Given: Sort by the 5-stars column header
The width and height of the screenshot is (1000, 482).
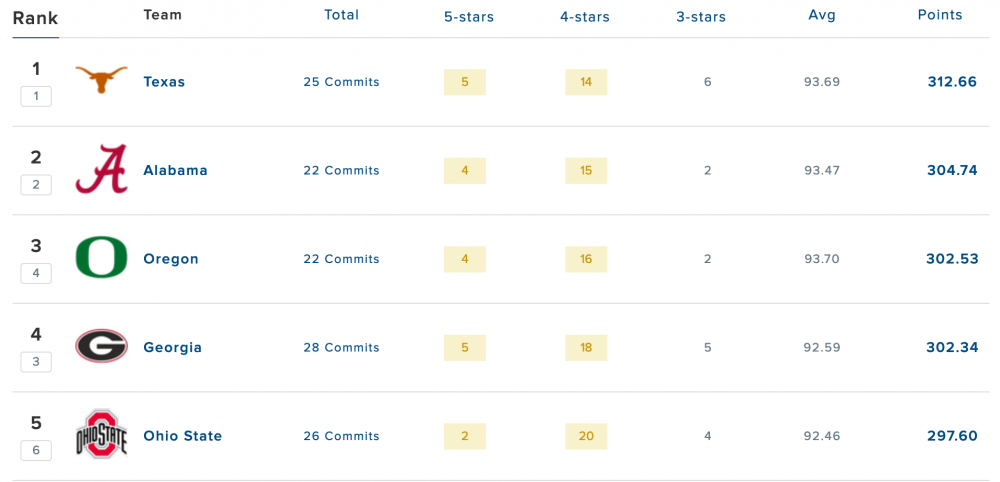Looking at the screenshot, I should pyautogui.click(x=469, y=16).
